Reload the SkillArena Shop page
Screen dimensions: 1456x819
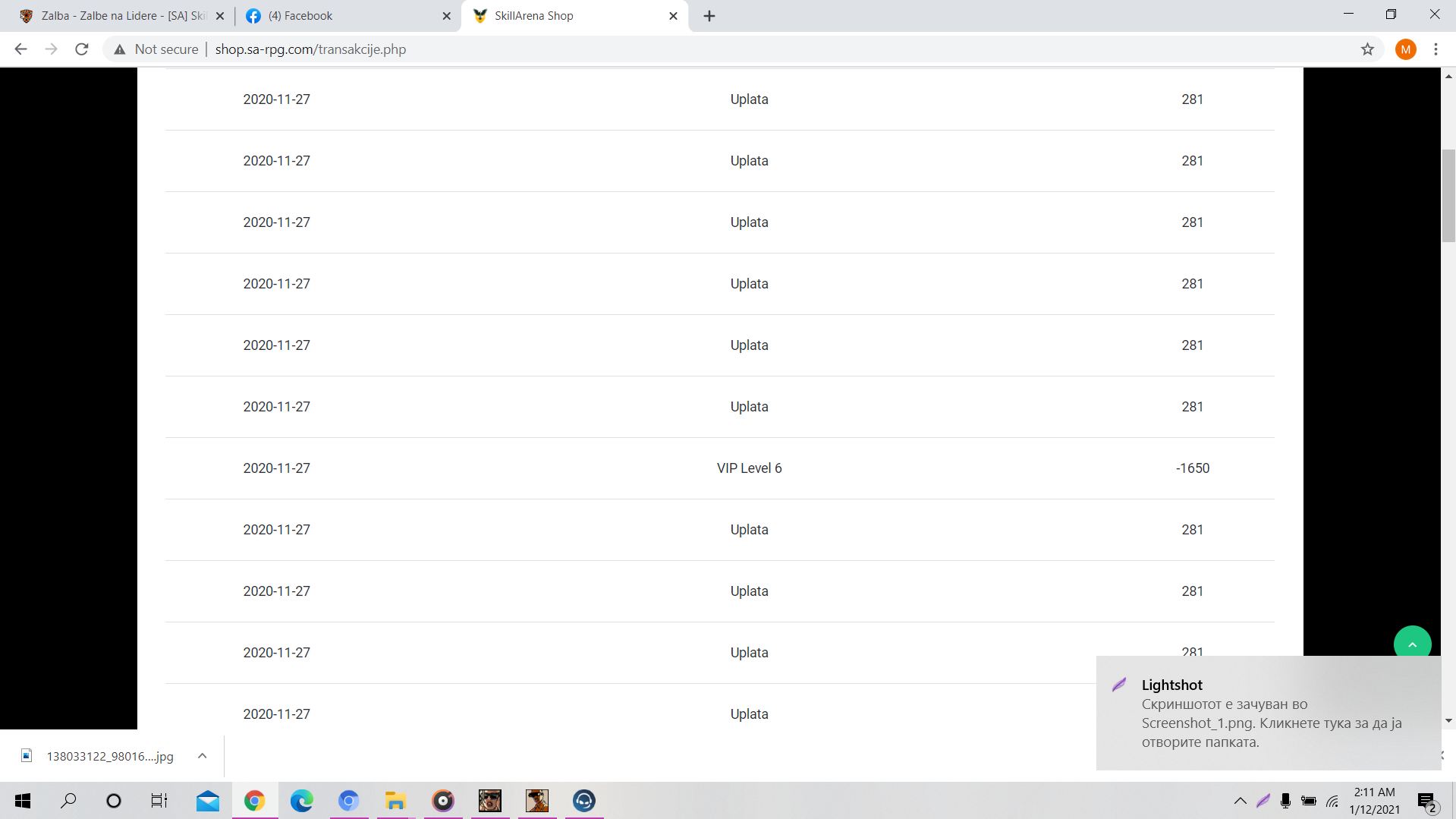pos(82,49)
